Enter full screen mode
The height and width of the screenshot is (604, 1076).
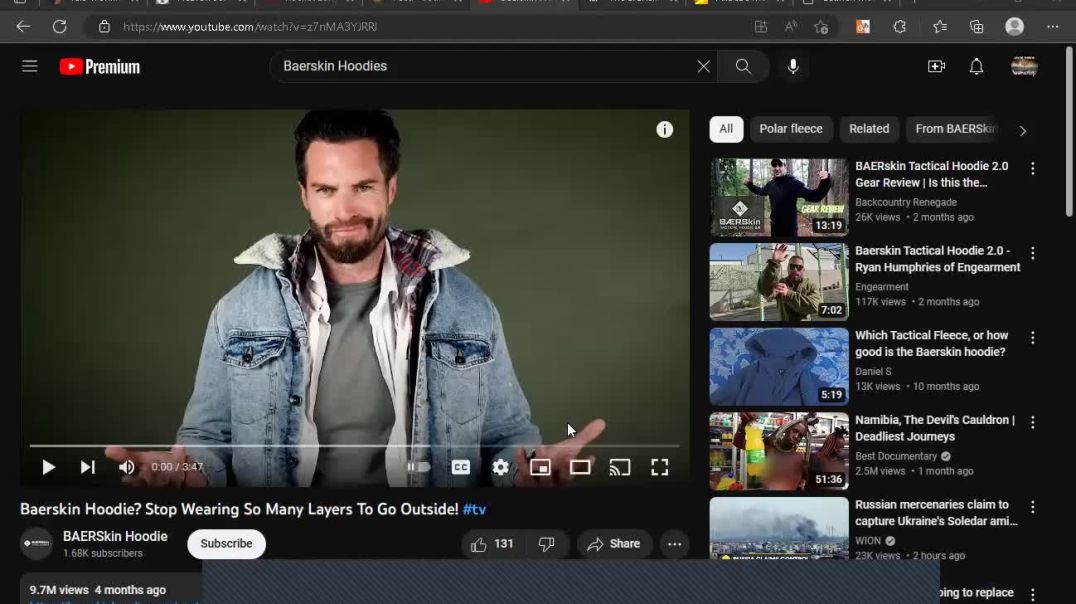point(659,467)
